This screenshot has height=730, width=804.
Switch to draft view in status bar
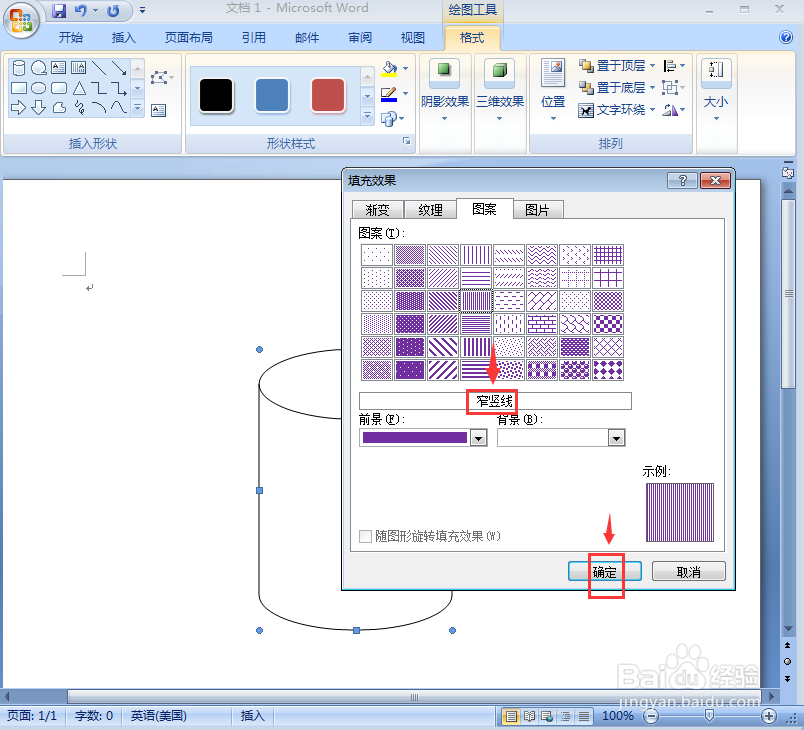583,716
